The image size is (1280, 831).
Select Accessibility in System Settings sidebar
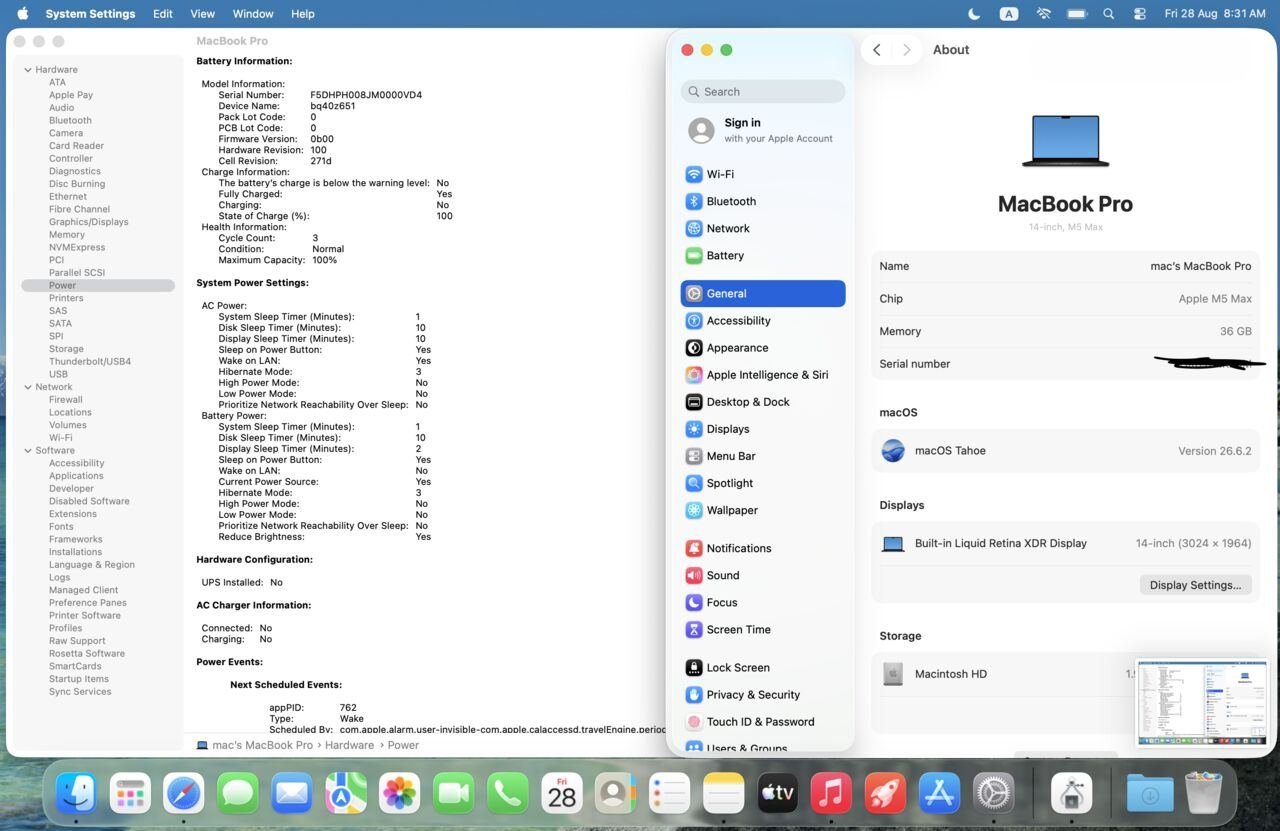(763, 320)
